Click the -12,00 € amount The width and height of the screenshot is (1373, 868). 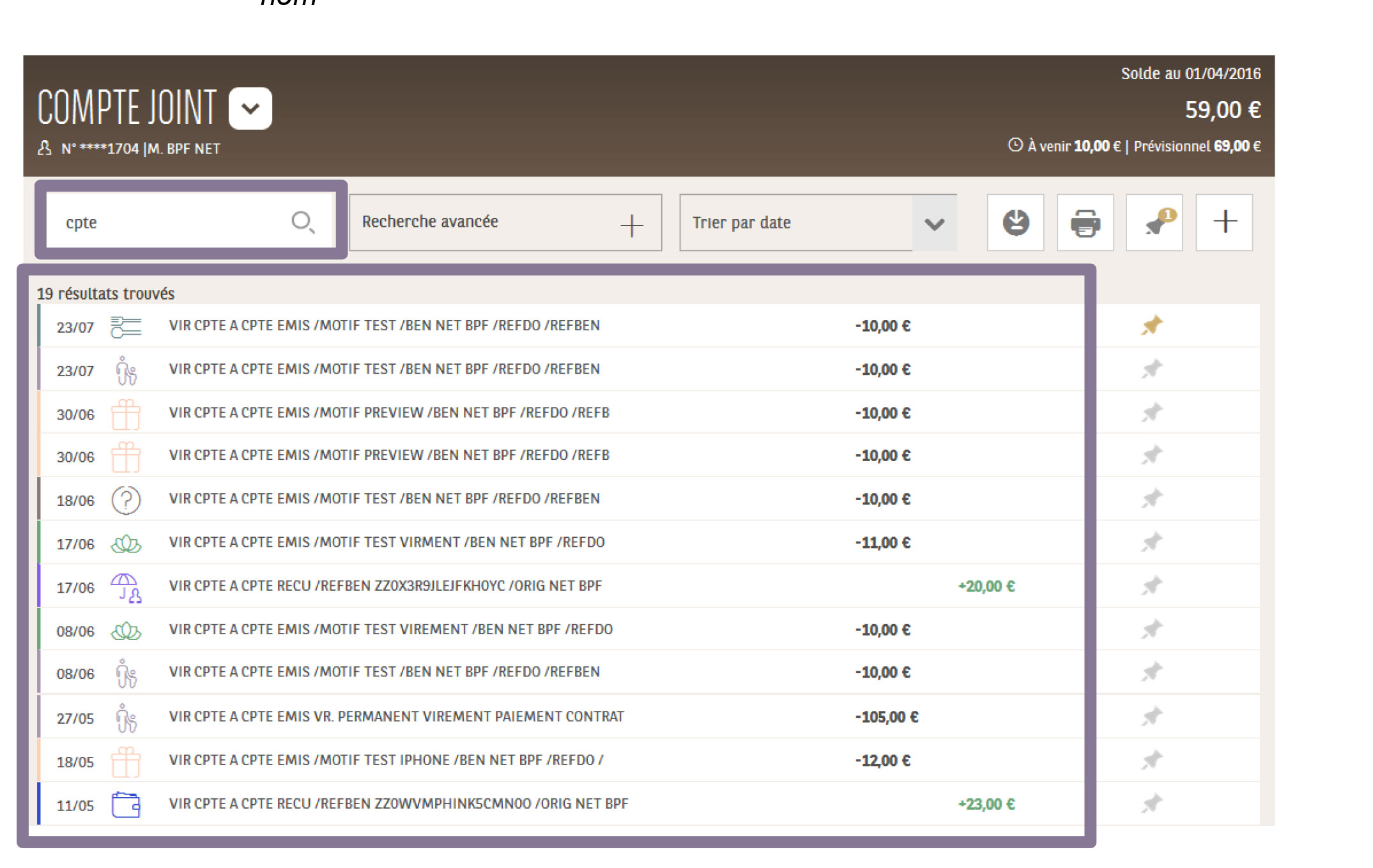pyautogui.click(x=883, y=761)
